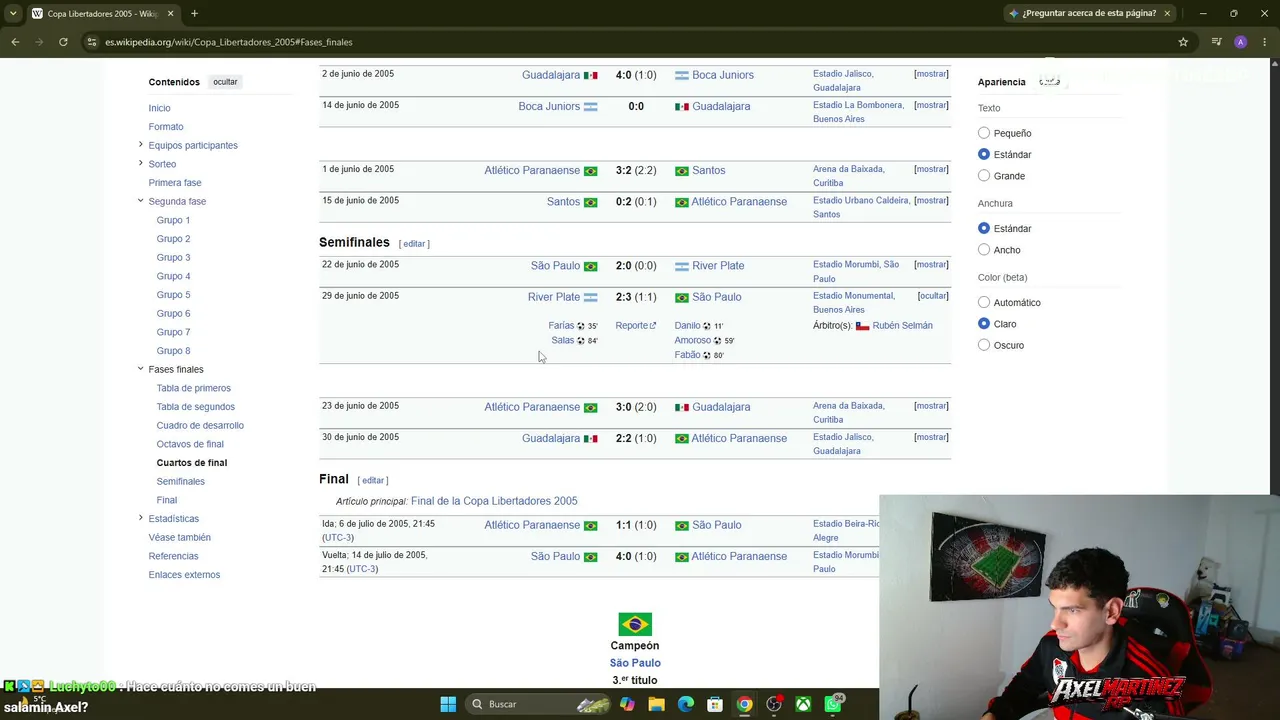Click the São Paulo champion link

(x=635, y=663)
